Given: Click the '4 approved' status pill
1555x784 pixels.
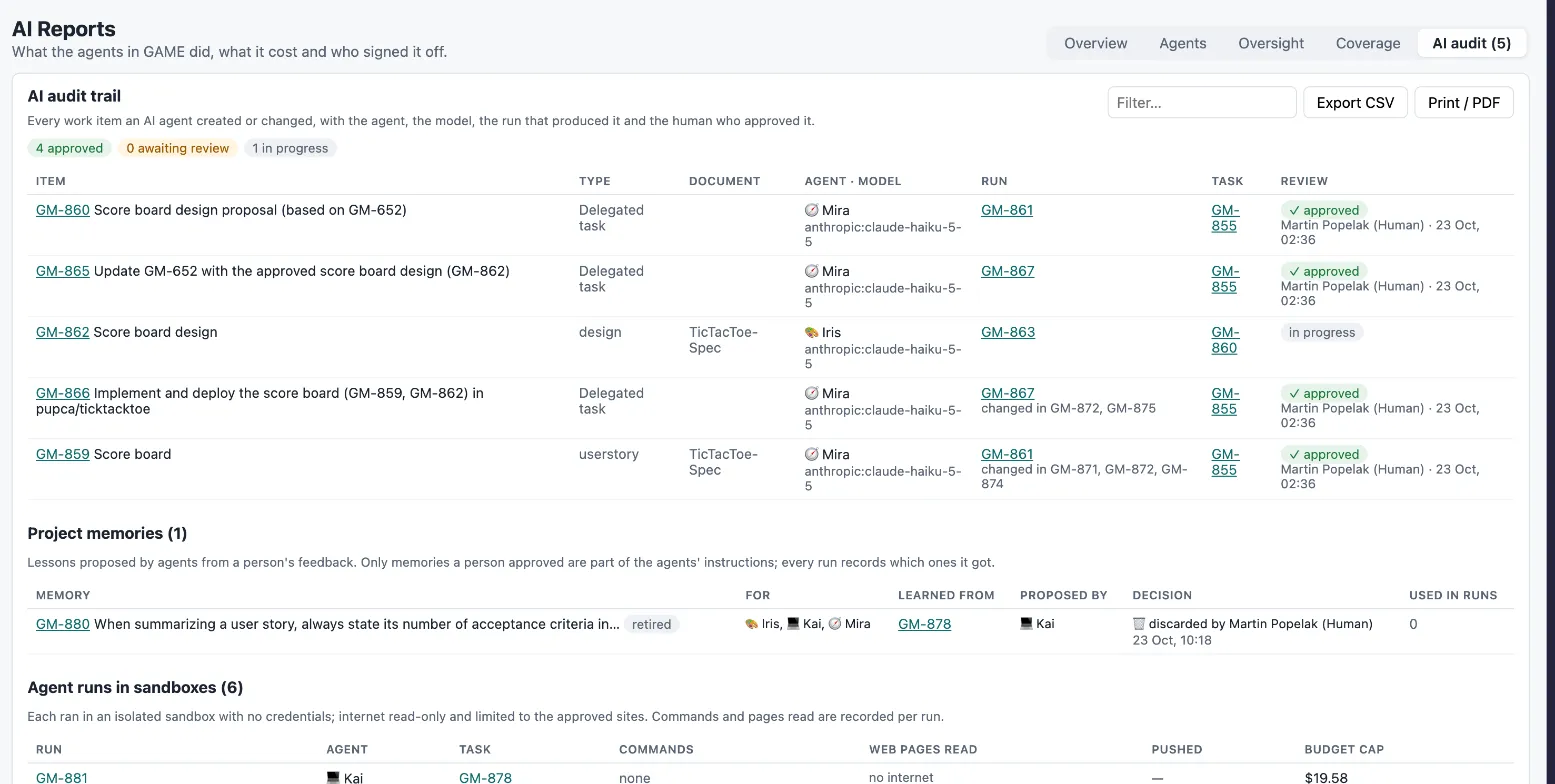Looking at the screenshot, I should click(69, 148).
